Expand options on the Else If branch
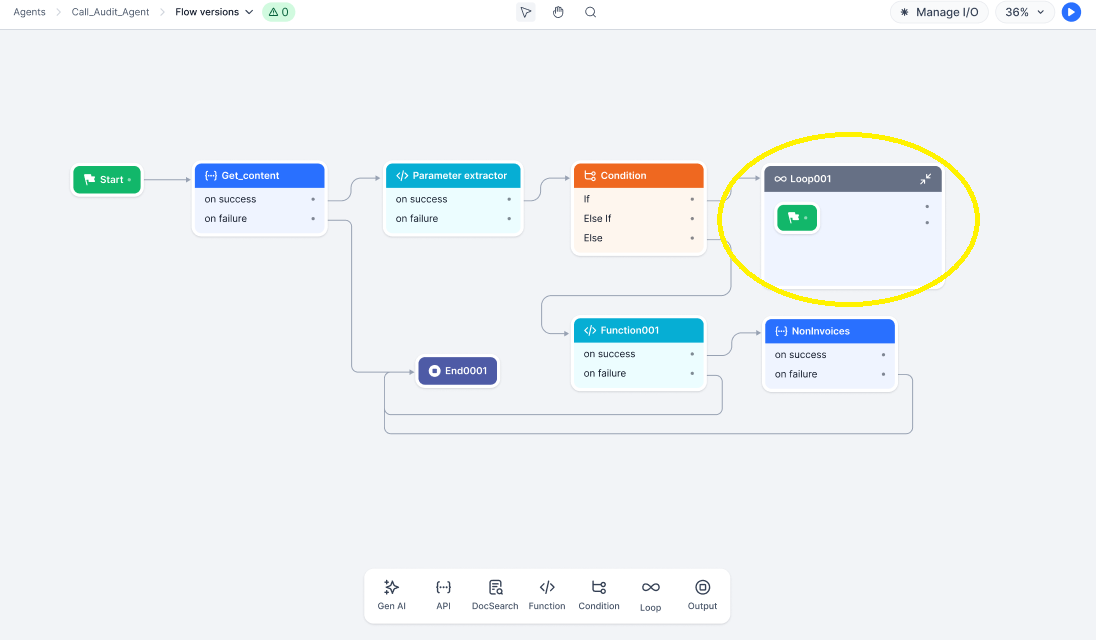Viewport: 1096px width, 640px height. [692, 218]
